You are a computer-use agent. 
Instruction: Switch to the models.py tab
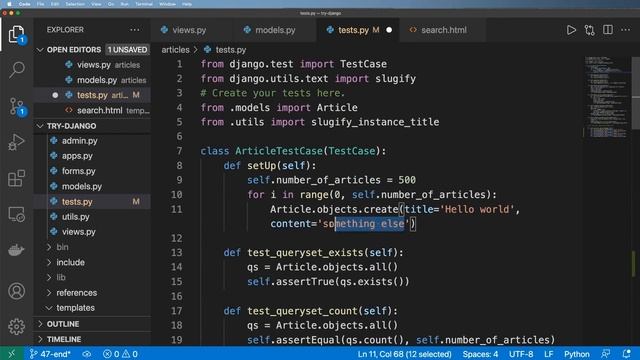pos(275,30)
